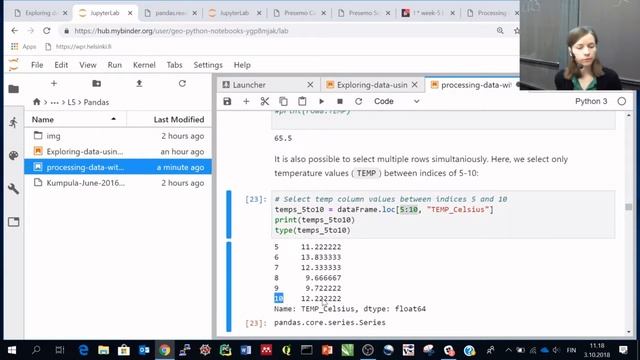Open the Running sessions sidebar icon
Viewport: 640px width, 360px height.
[13, 122]
